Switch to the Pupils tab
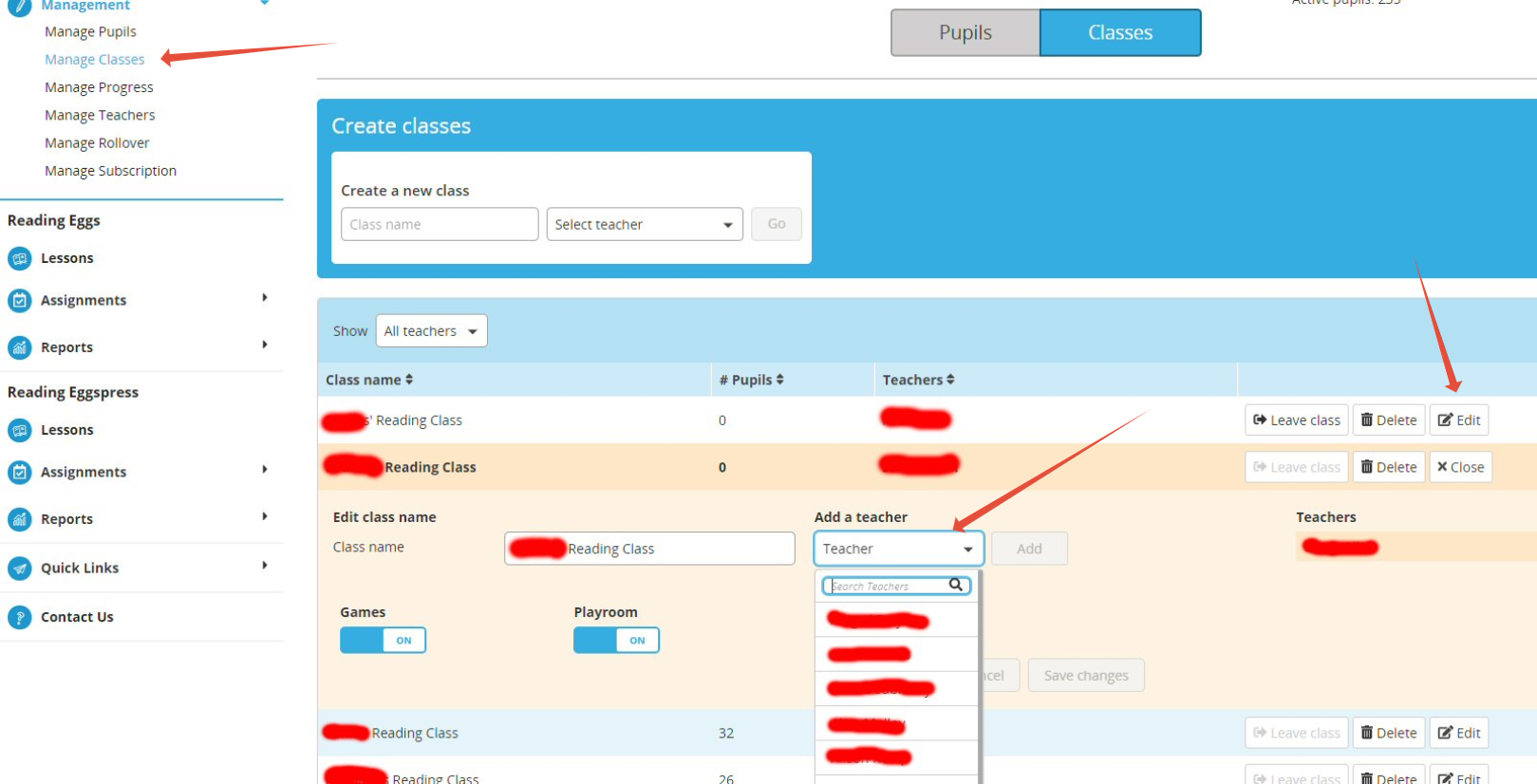Viewport: 1537px width, 784px height. 965,32
